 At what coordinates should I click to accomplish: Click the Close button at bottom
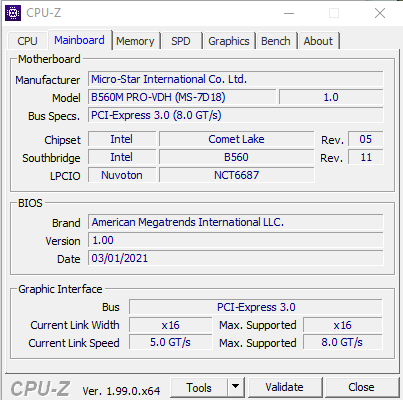pos(361,387)
